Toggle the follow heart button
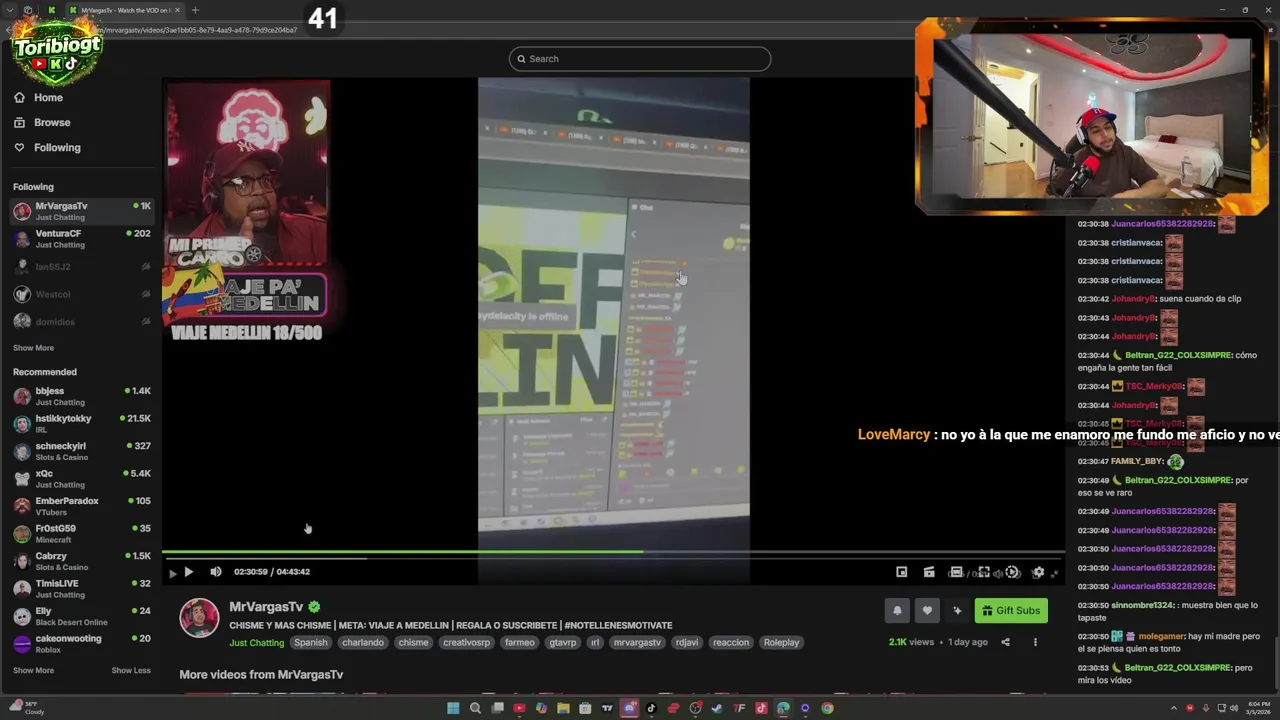This screenshot has height=720, width=1280. pos(927,611)
